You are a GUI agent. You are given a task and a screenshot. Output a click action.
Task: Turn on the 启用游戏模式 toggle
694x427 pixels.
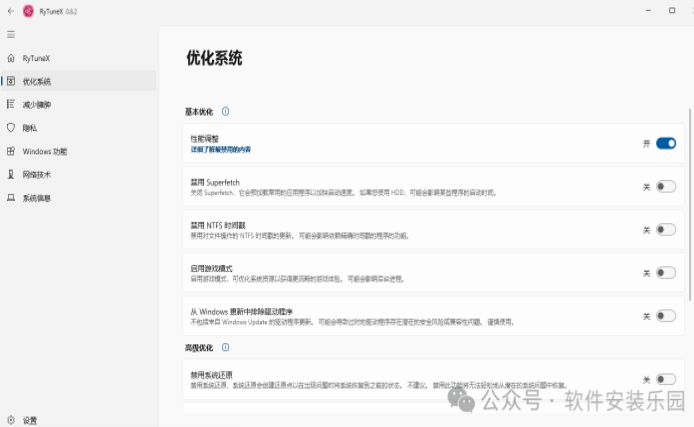point(666,272)
